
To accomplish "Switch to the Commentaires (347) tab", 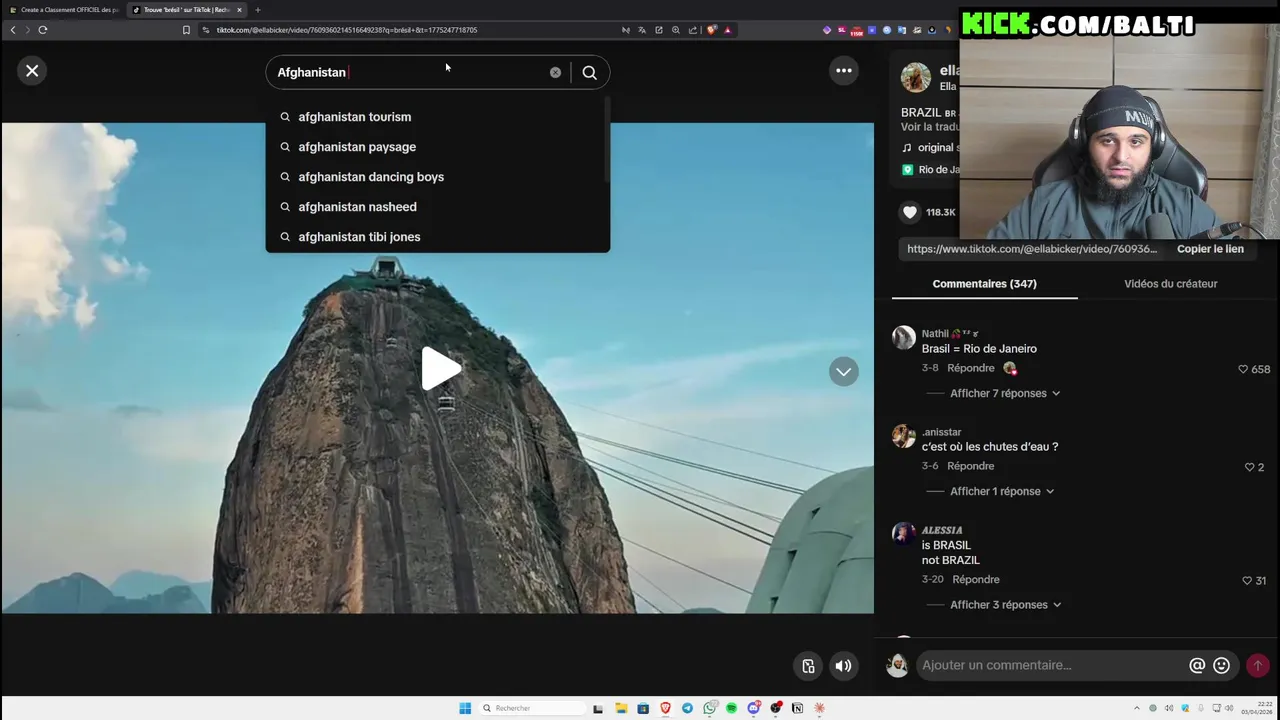I will coord(984,284).
